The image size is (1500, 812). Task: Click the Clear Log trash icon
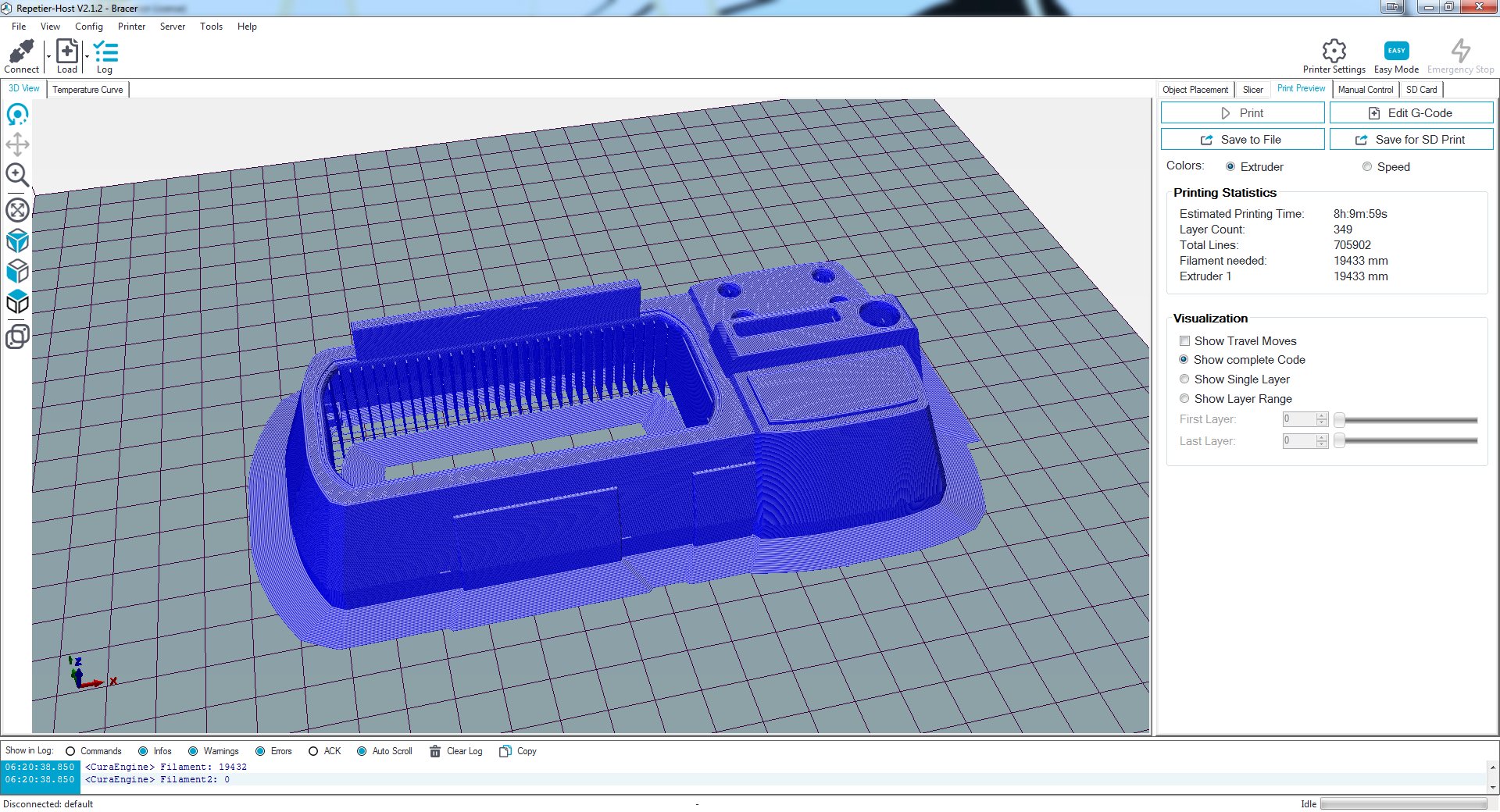435,751
